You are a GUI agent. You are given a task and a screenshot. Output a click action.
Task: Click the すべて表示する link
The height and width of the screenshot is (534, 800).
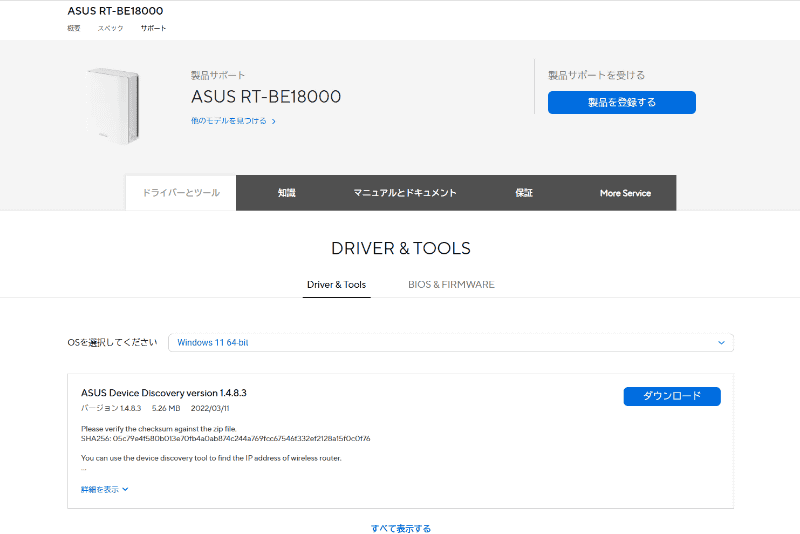401,528
